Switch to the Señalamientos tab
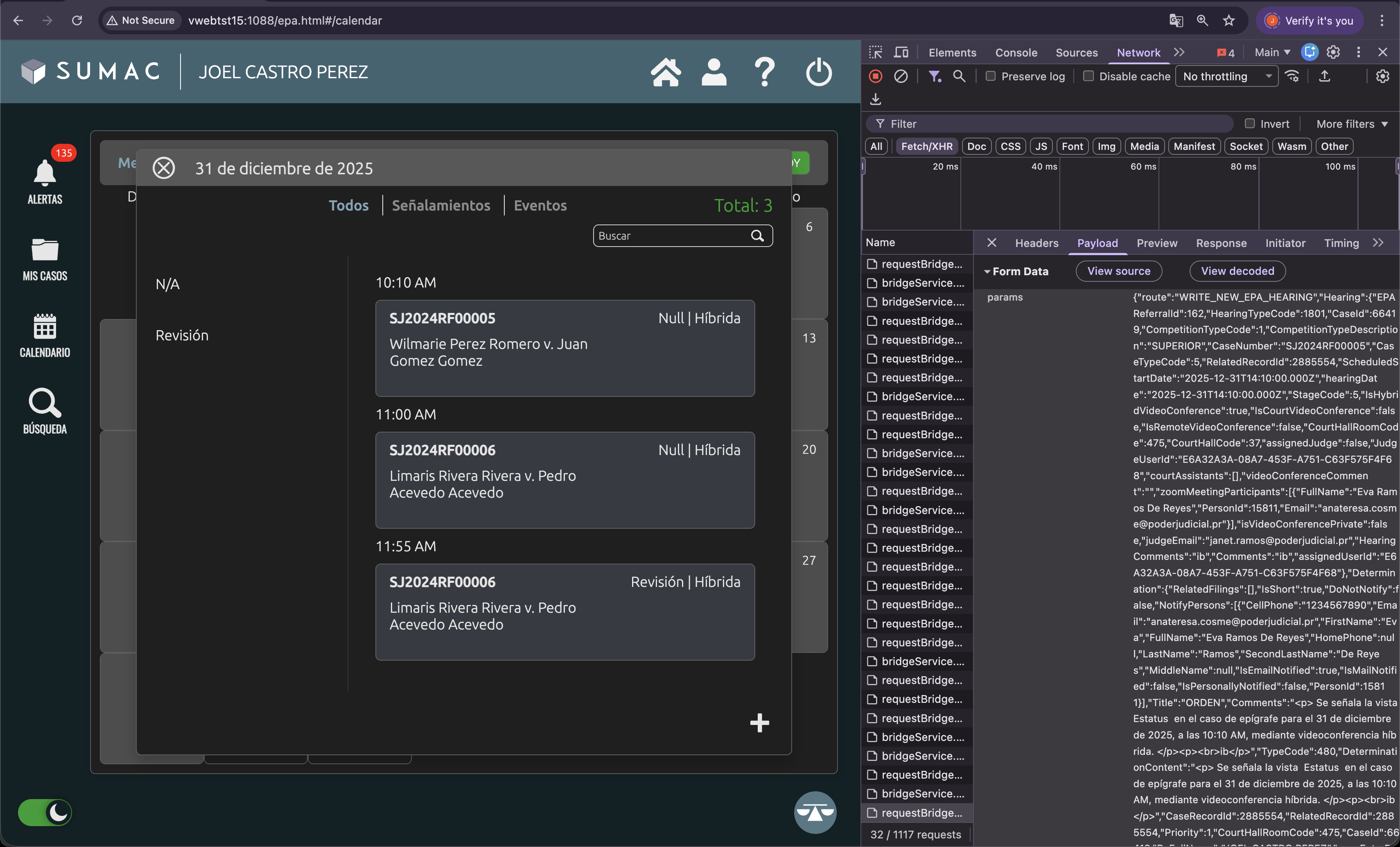Image resolution: width=1400 pixels, height=847 pixels. point(441,205)
